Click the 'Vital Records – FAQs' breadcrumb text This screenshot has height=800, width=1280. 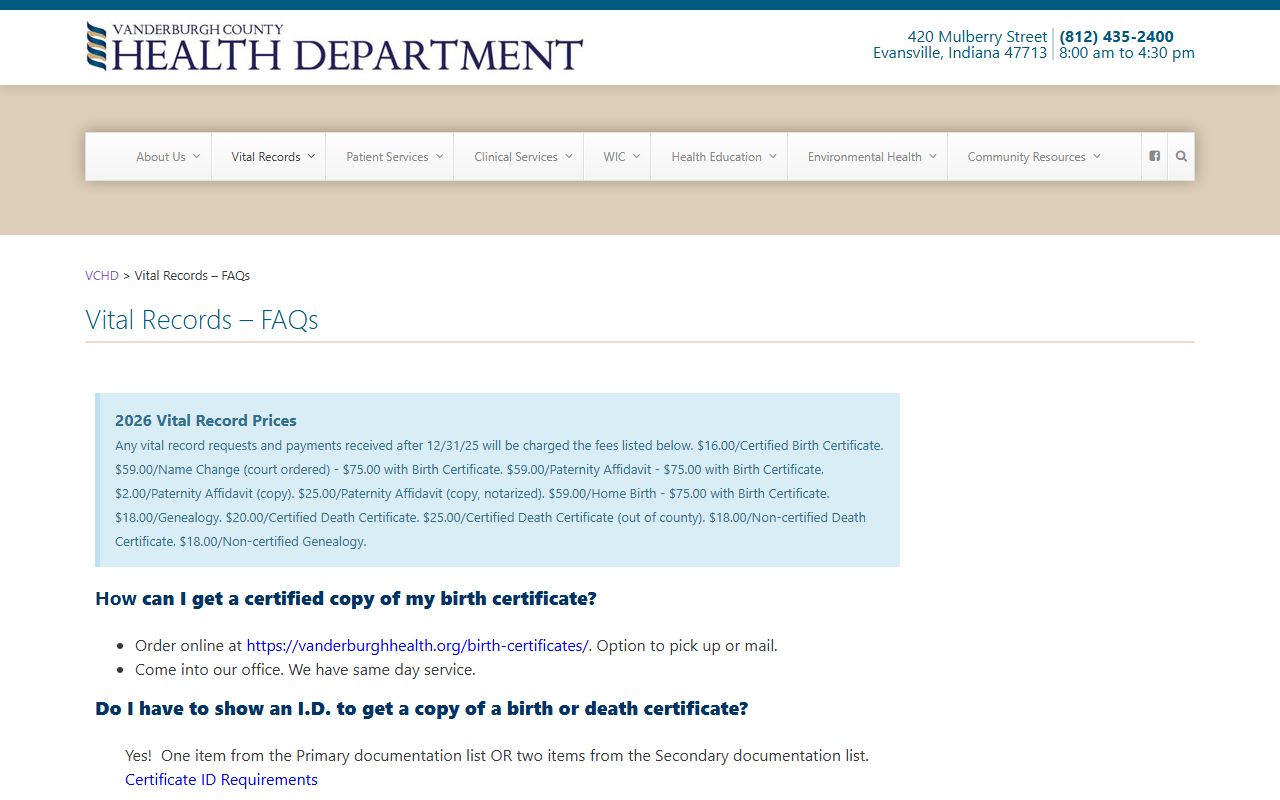pos(192,275)
